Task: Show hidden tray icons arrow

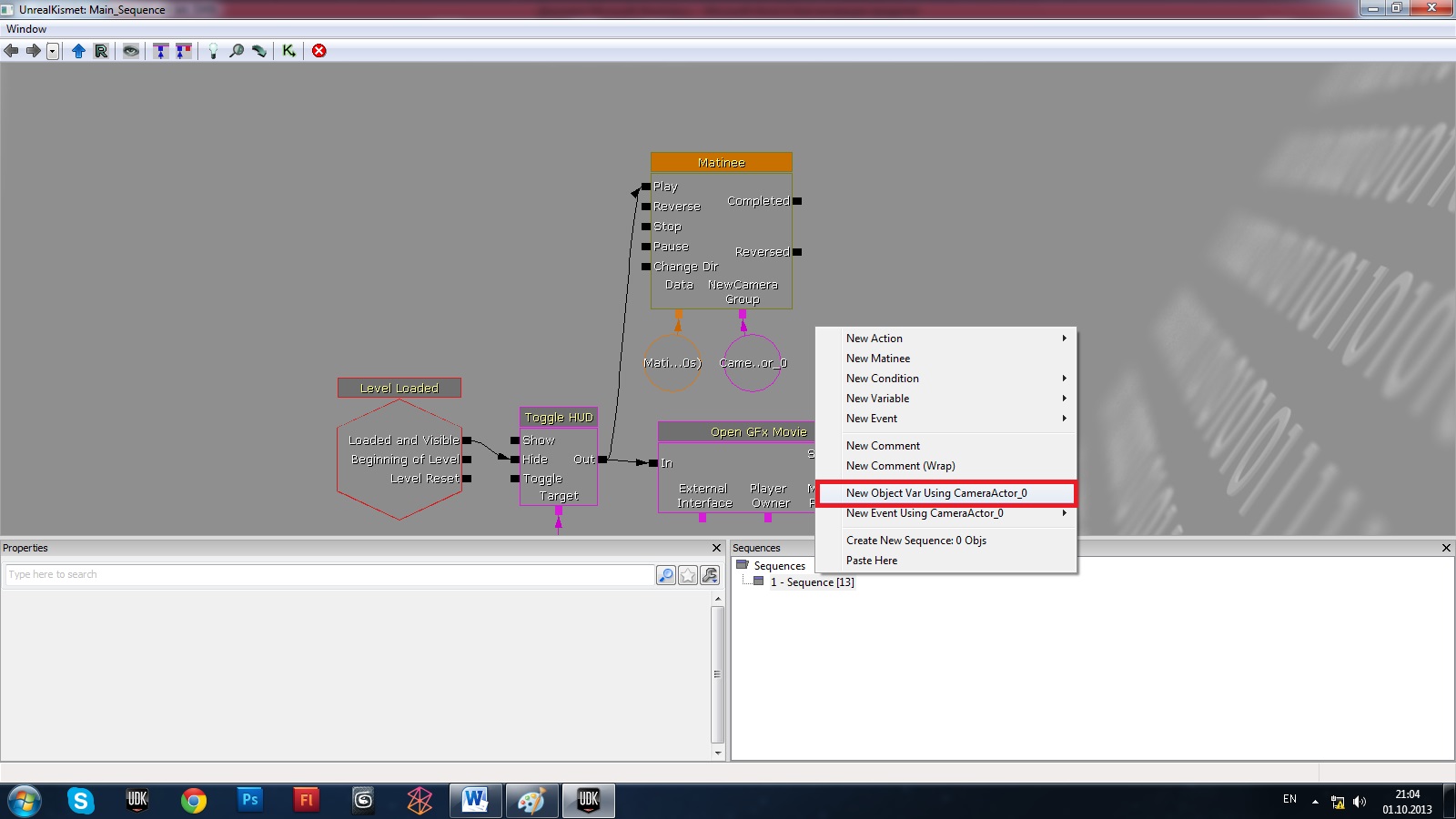Action: click(x=1315, y=802)
